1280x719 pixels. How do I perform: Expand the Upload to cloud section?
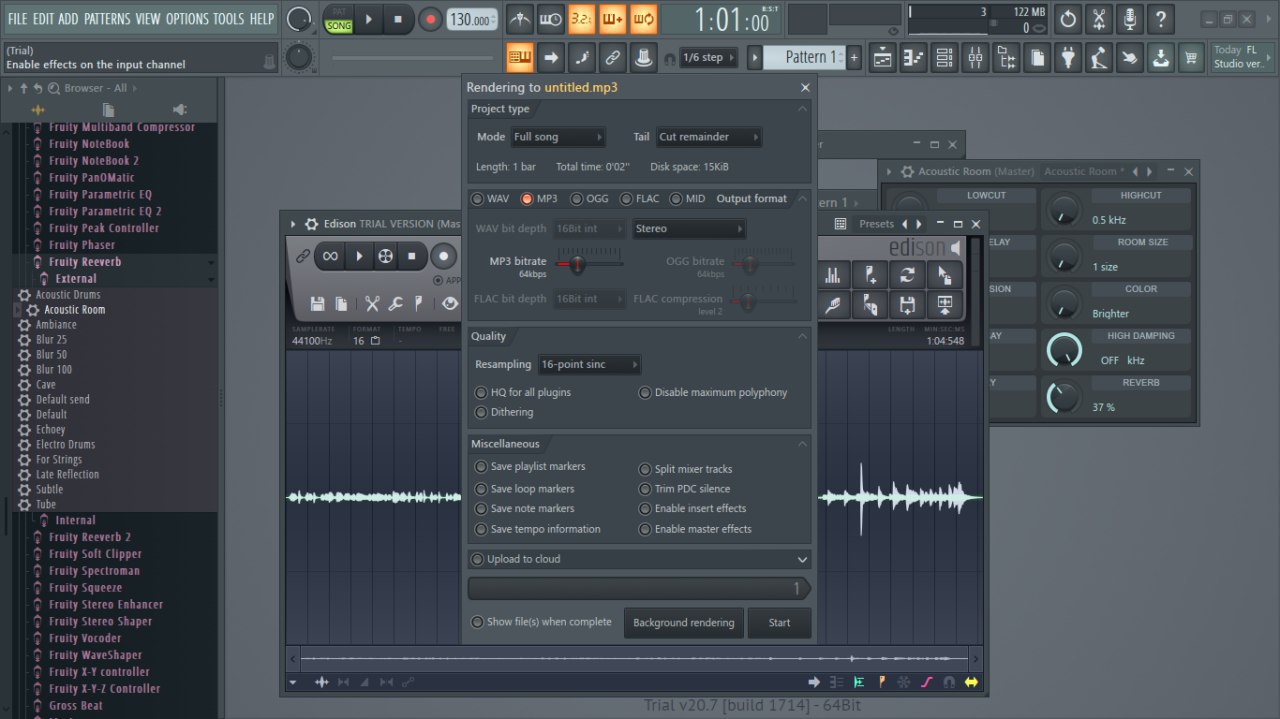[x=802, y=560]
